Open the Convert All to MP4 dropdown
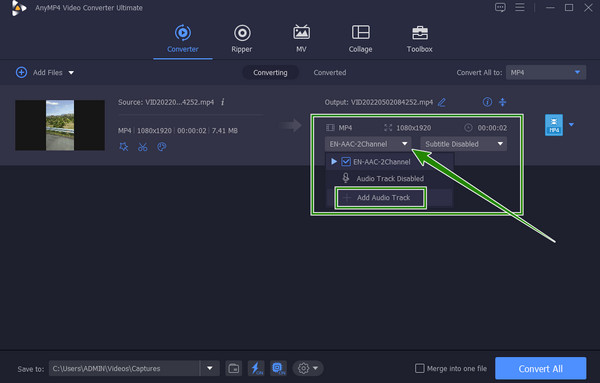 click(546, 72)
